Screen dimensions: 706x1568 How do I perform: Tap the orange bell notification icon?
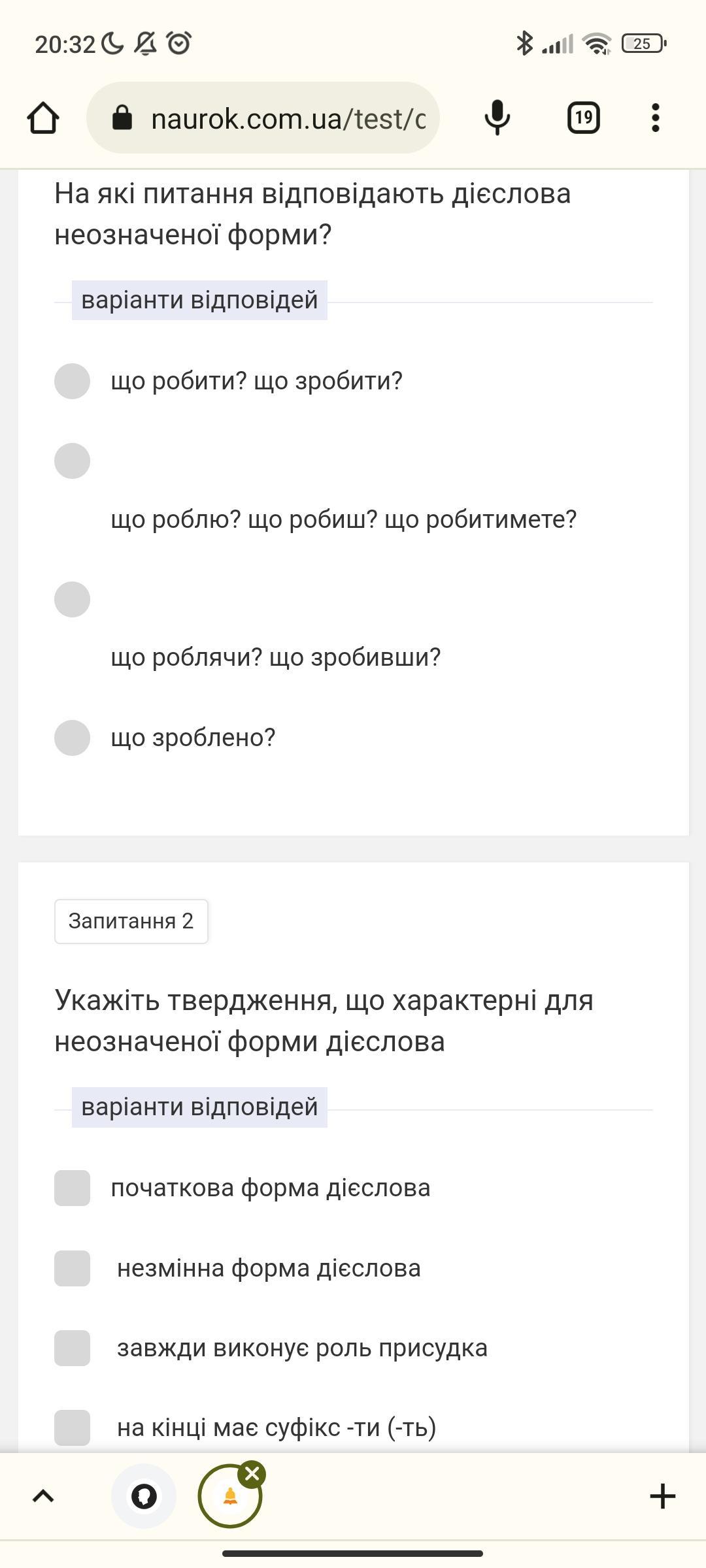click(229, 1495)
